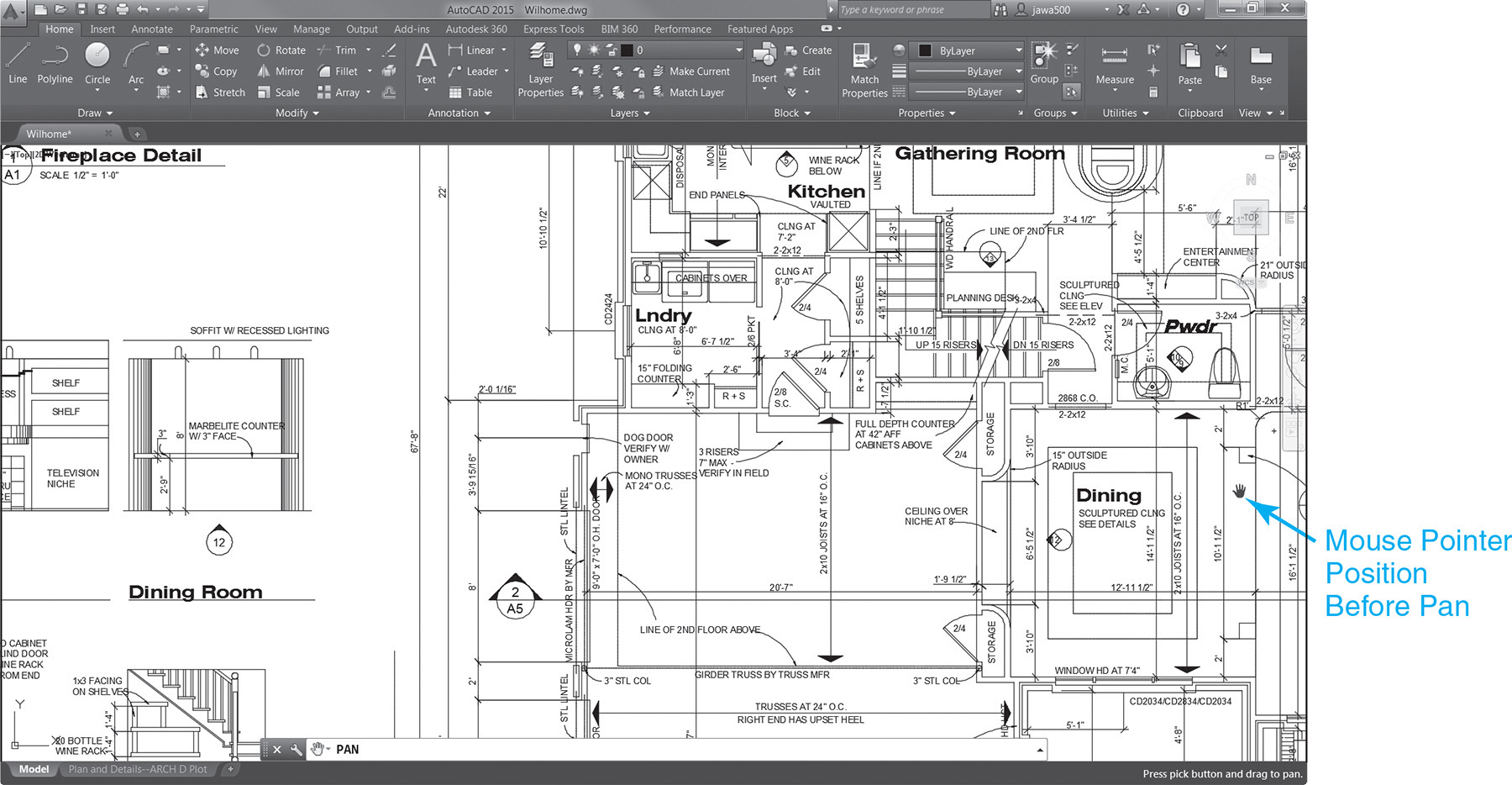Toggle layer 0 freeze sun icon
Screen dimensions: 1512x785
[593, 50]
